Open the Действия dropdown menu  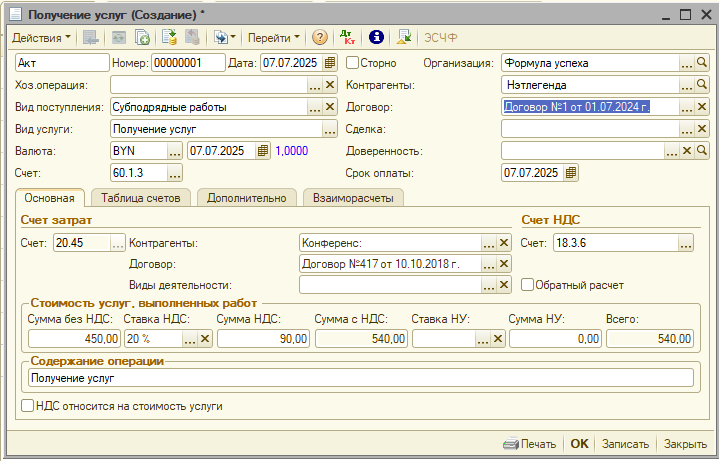(41, 37)
